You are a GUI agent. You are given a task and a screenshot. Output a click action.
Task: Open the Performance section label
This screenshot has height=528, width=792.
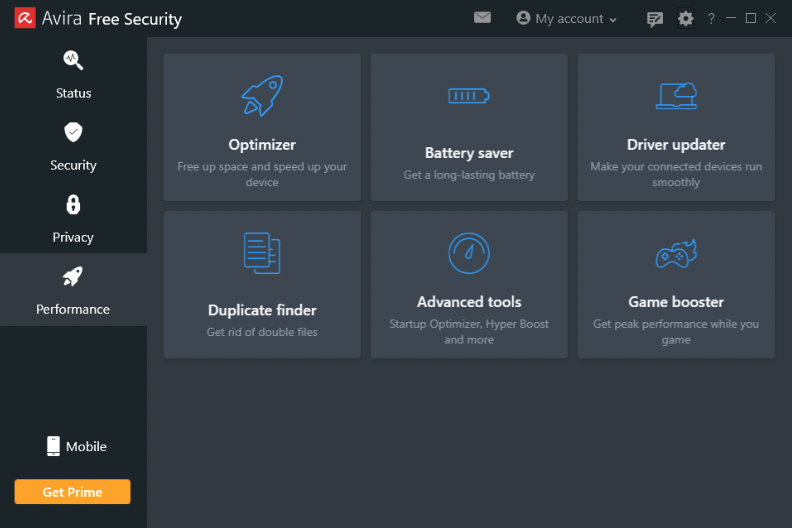coord(73,309)
